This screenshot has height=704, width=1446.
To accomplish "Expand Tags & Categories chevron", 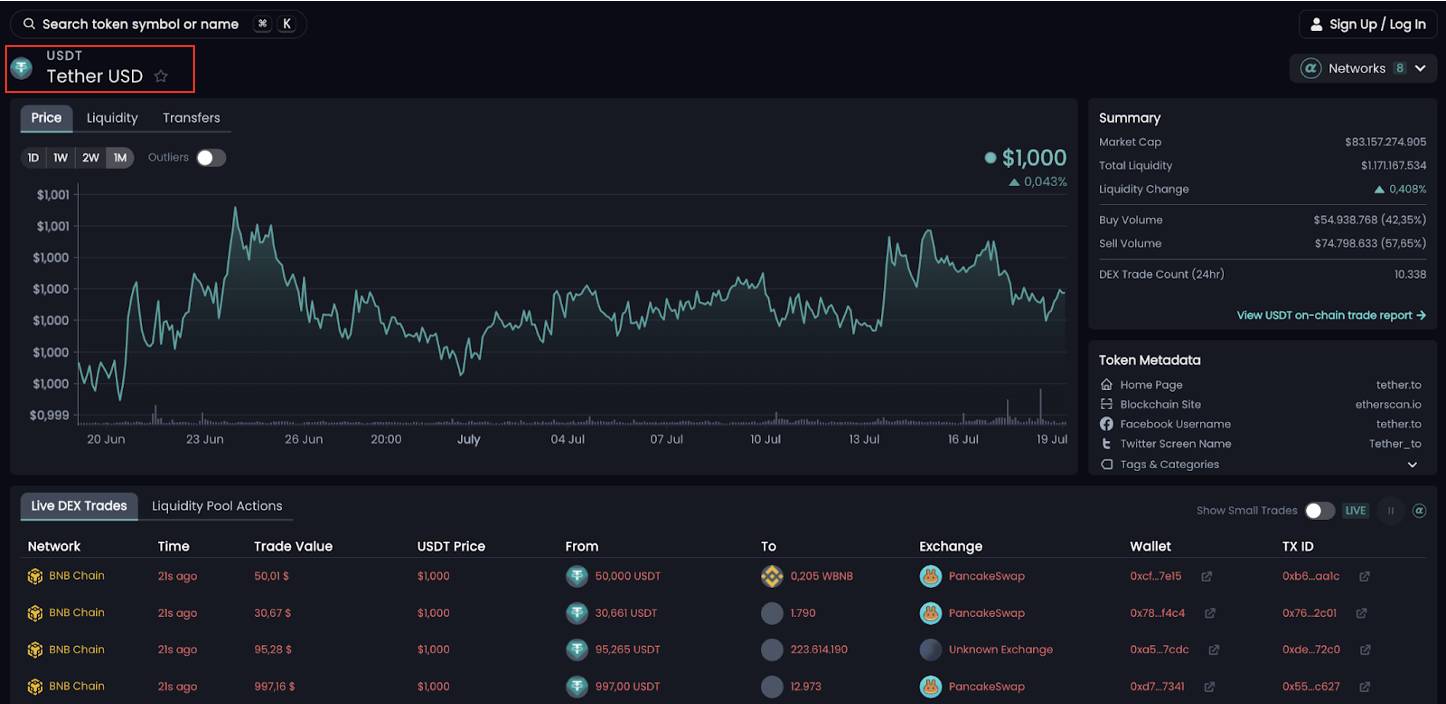I will tap(1413, 465).
